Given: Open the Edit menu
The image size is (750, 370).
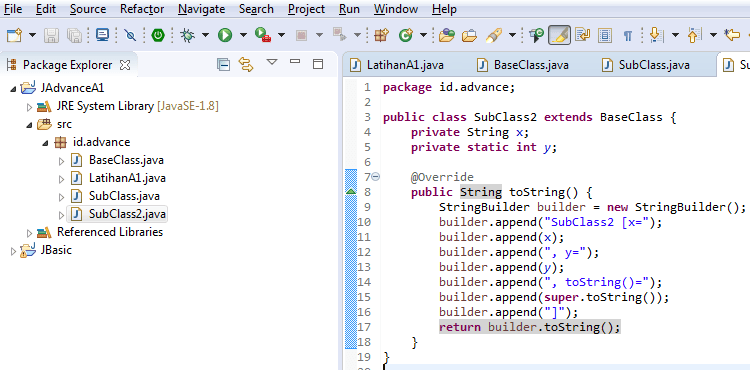Looking at the screenshot, I should [46, 9].
